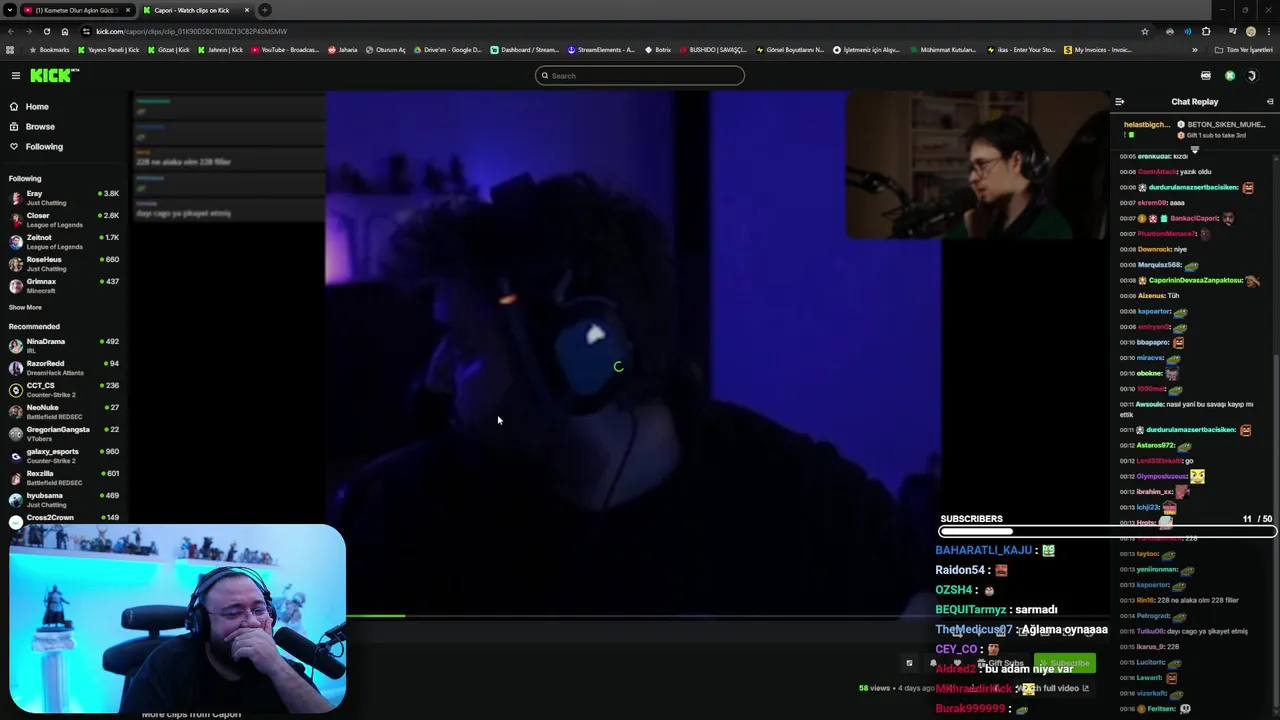Pop out the Chat Replay panel
Viewport: 1280px width, 720px height.
1270,101
